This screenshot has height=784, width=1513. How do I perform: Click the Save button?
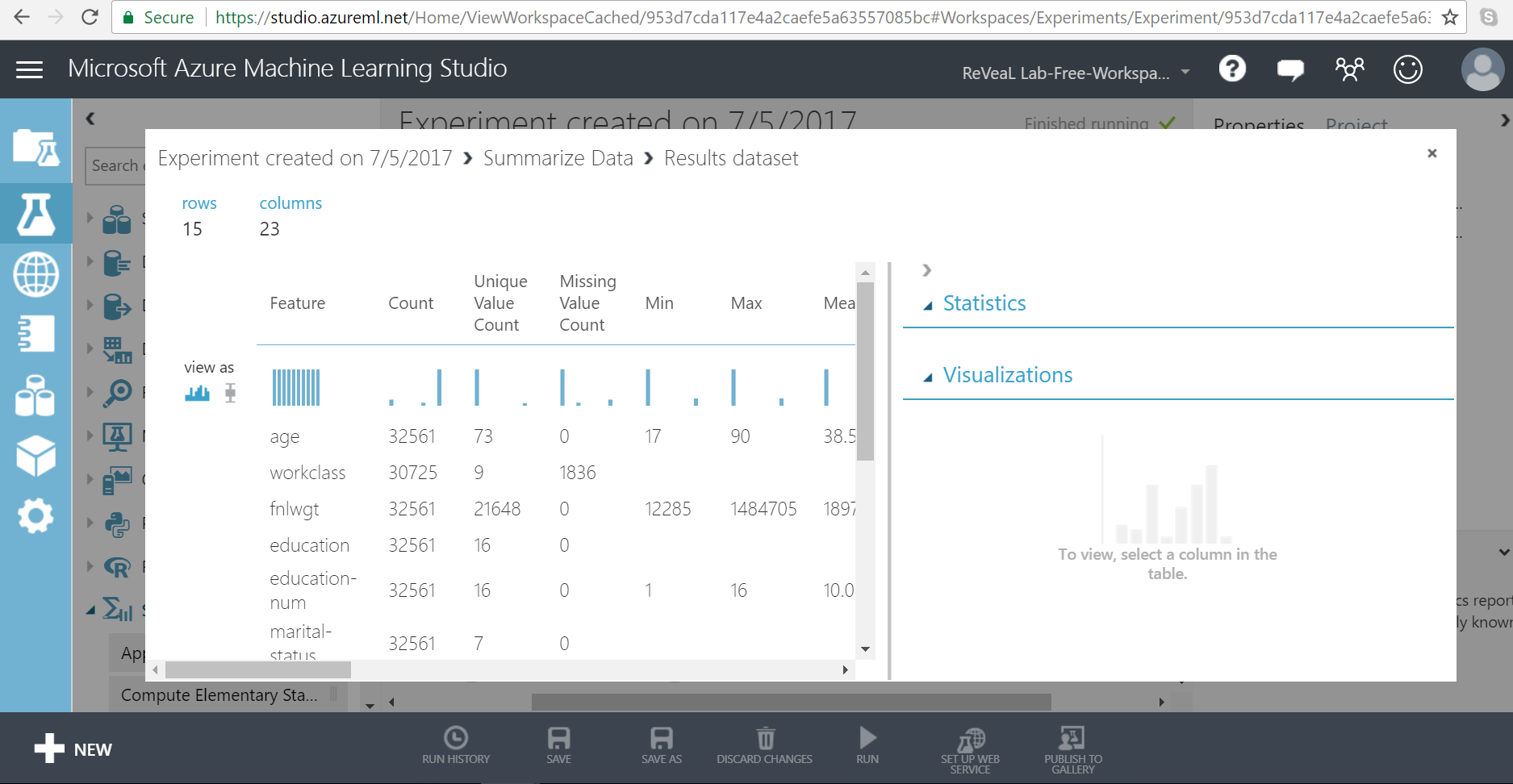[558, 745]
